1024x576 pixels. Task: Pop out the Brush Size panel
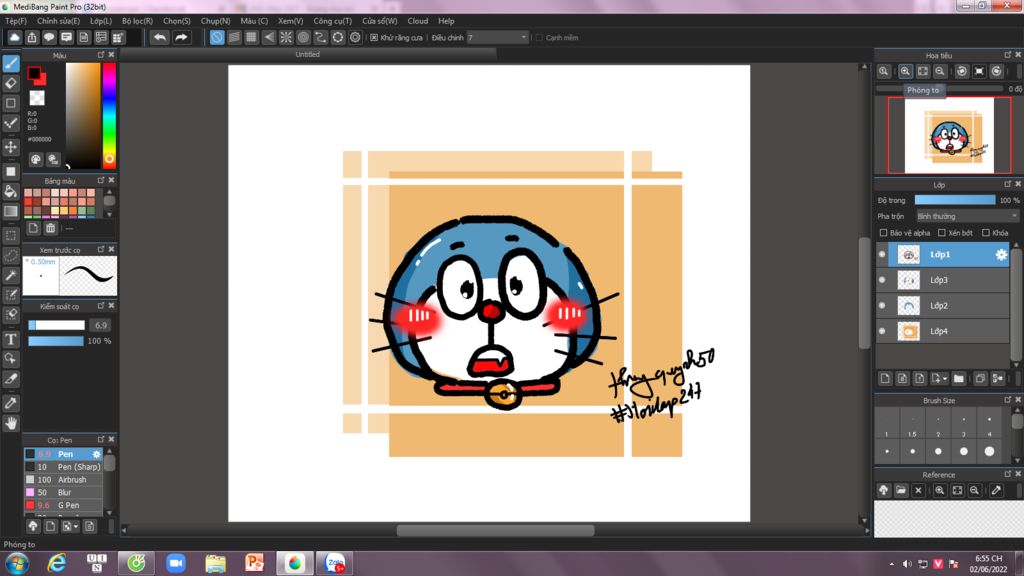point(1008,400)
